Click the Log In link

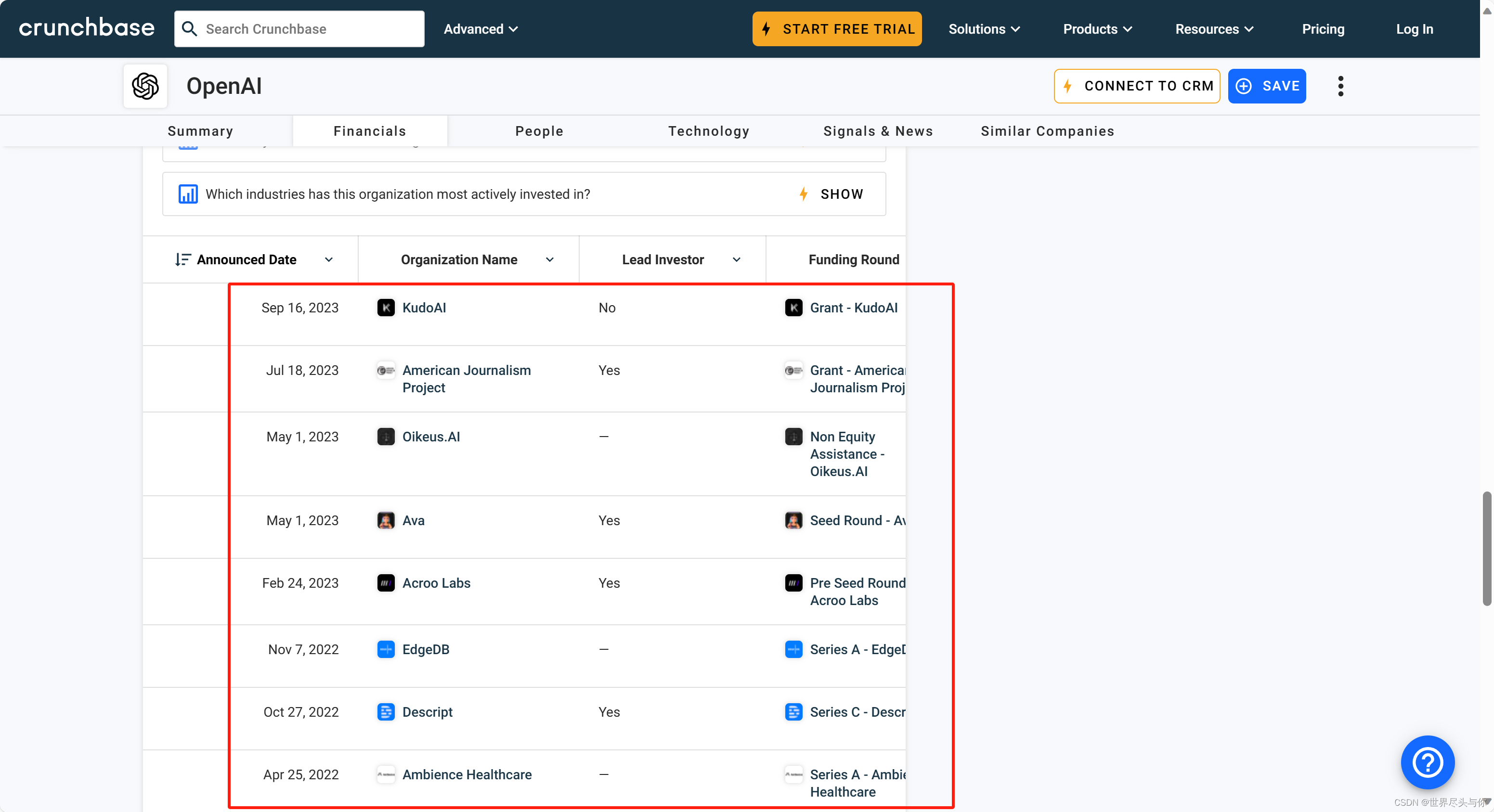(1414, 29)
